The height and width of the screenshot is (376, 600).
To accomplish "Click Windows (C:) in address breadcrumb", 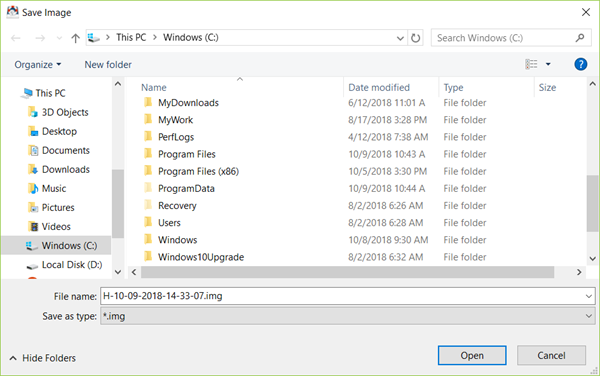I will 191,37.
